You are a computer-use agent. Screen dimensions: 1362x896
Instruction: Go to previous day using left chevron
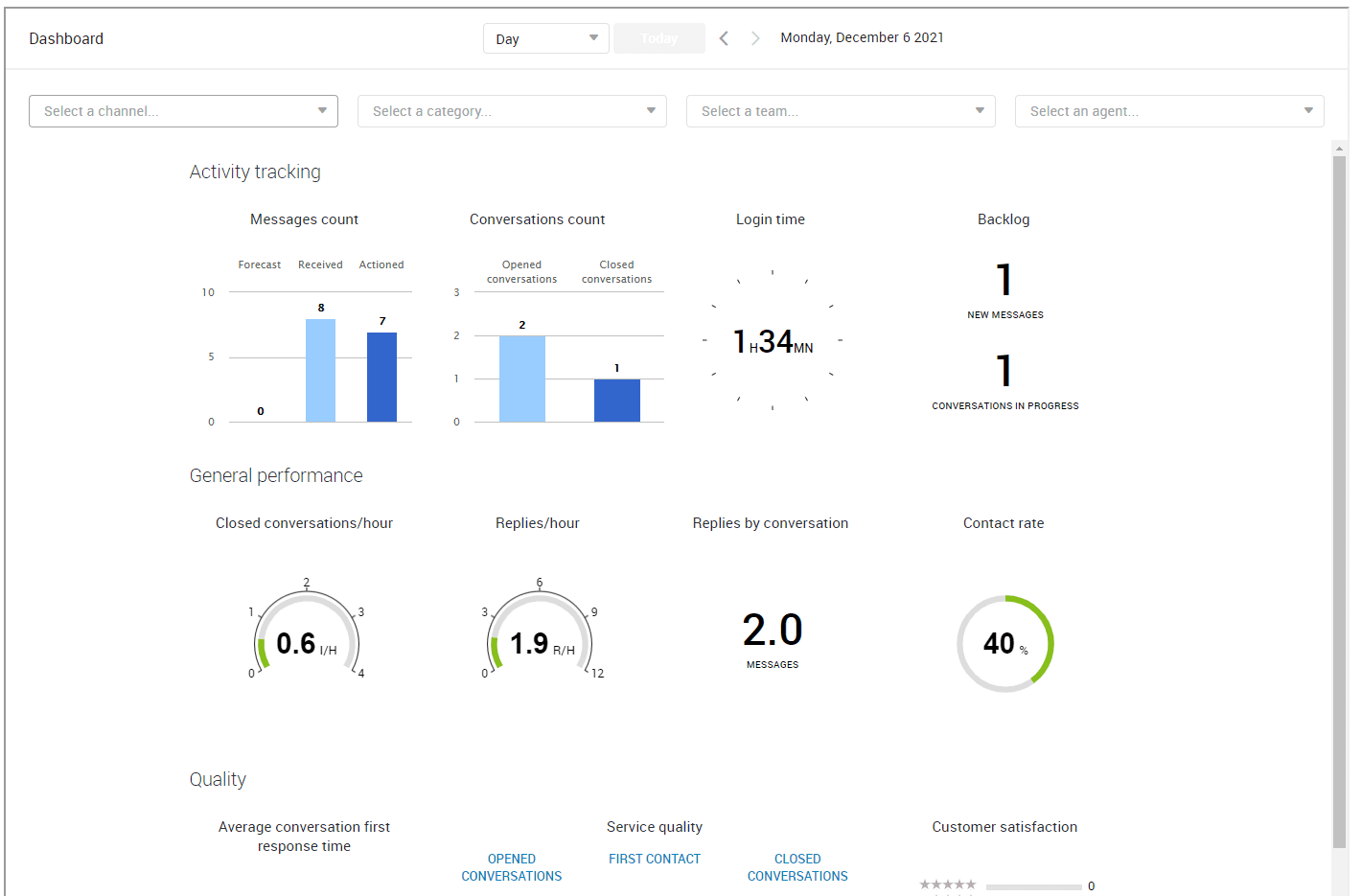point(724,38)
